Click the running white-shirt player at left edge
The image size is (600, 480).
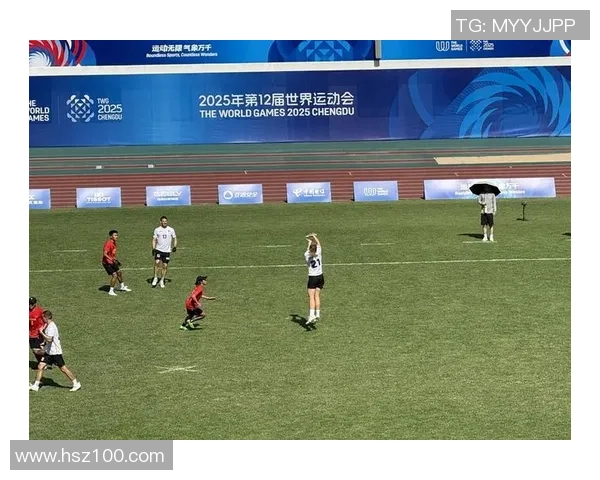click(55, 351)
